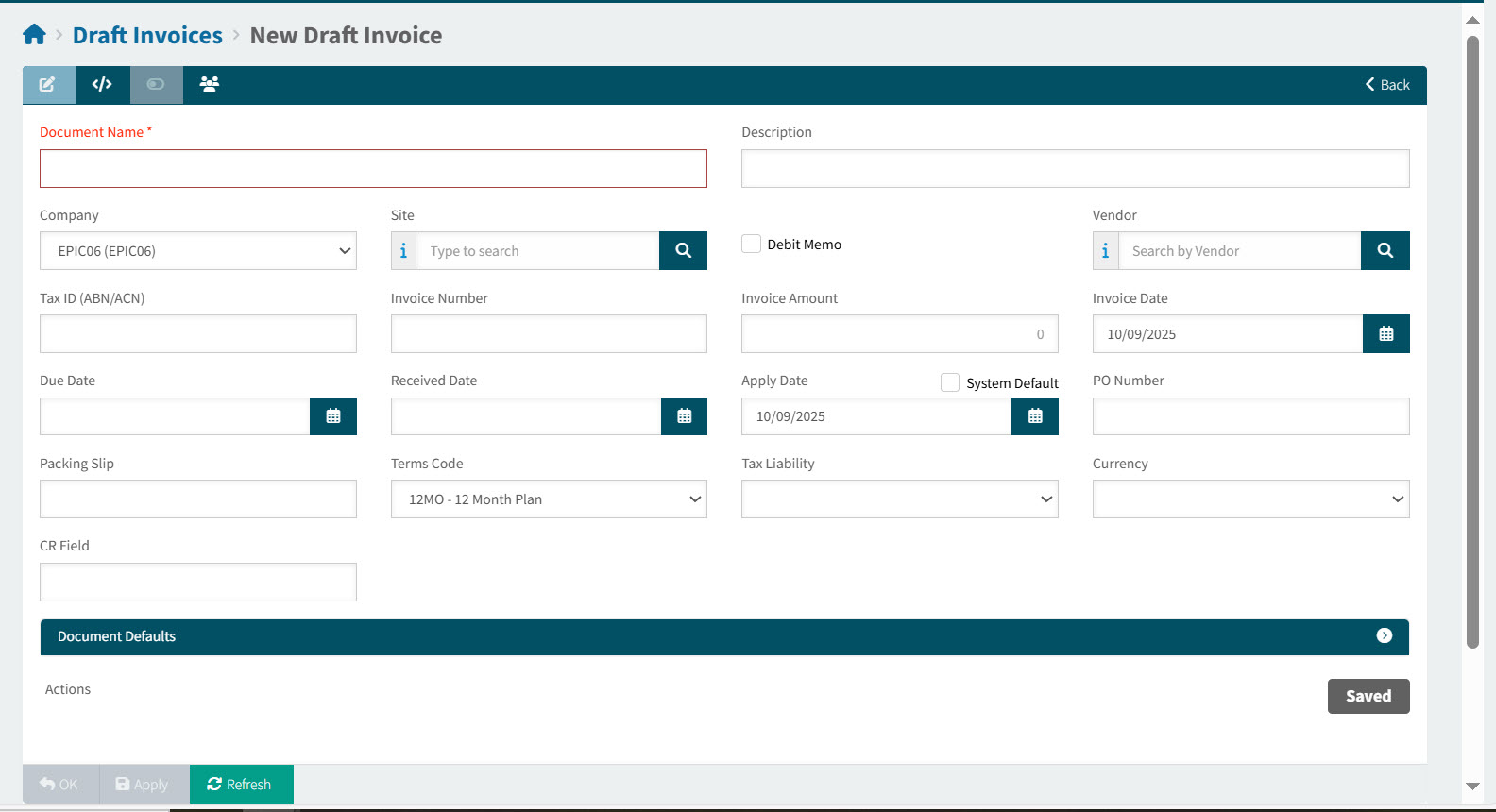
Task: Click the Site info icon
Action: pyautogui.click(x=403, y=251)
